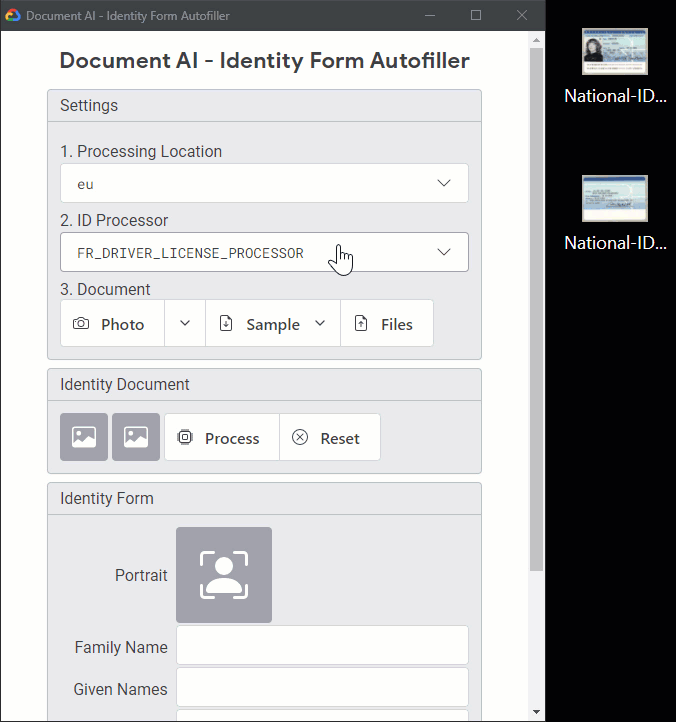
Task: Open the Processing Location dropdown showing eu
Action: point(264,183)
